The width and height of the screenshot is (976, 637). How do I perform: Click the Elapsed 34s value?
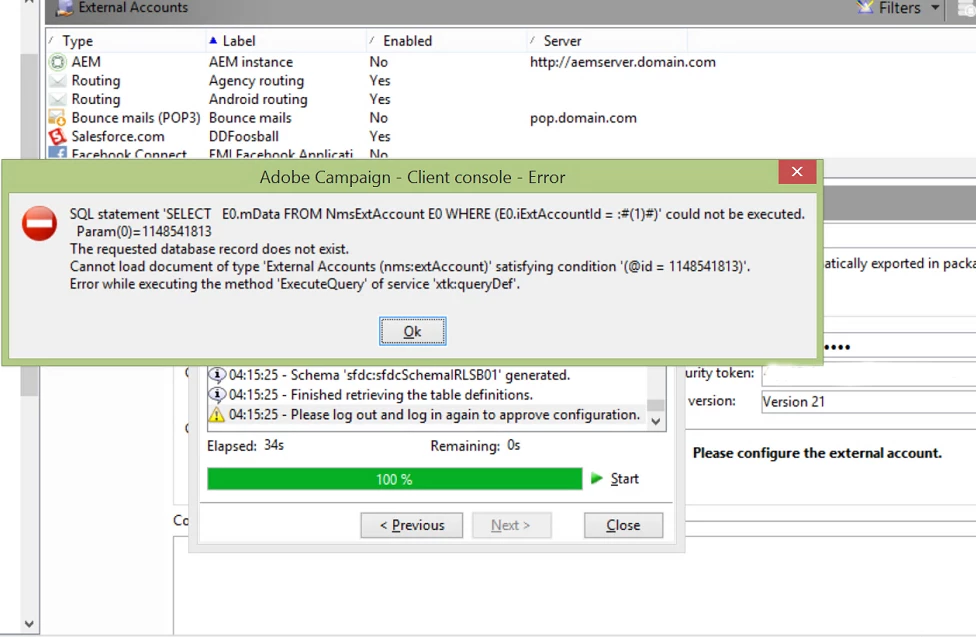pos(274,446)
